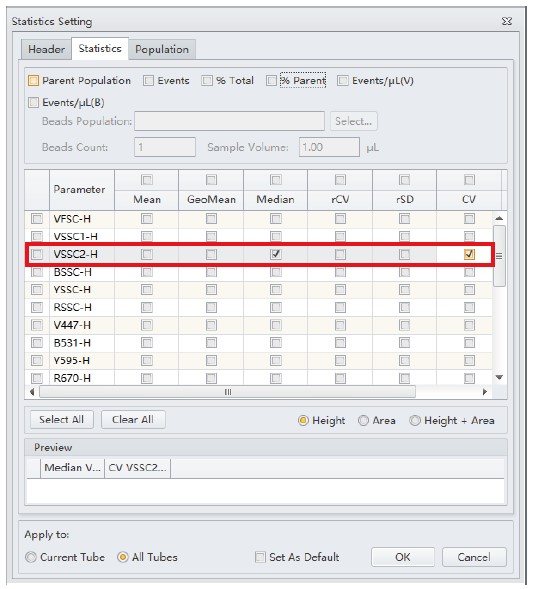Confirm settings with OK button

(403, 557)
